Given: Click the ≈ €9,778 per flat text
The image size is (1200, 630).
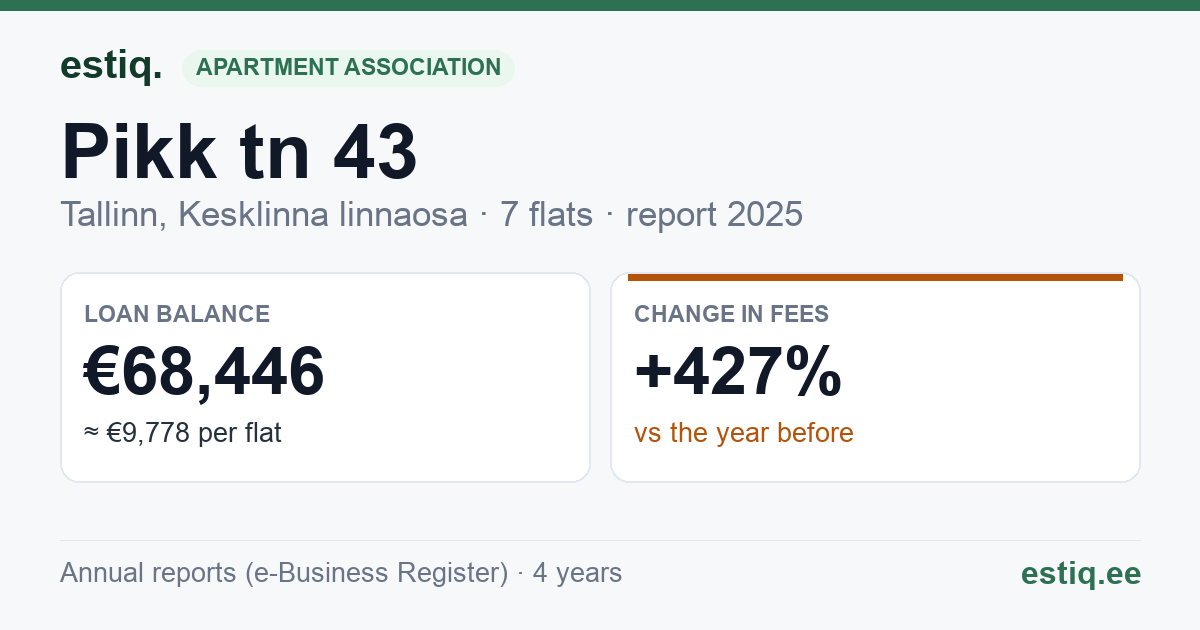Looking at the screenshot, I should coord(183,433).
